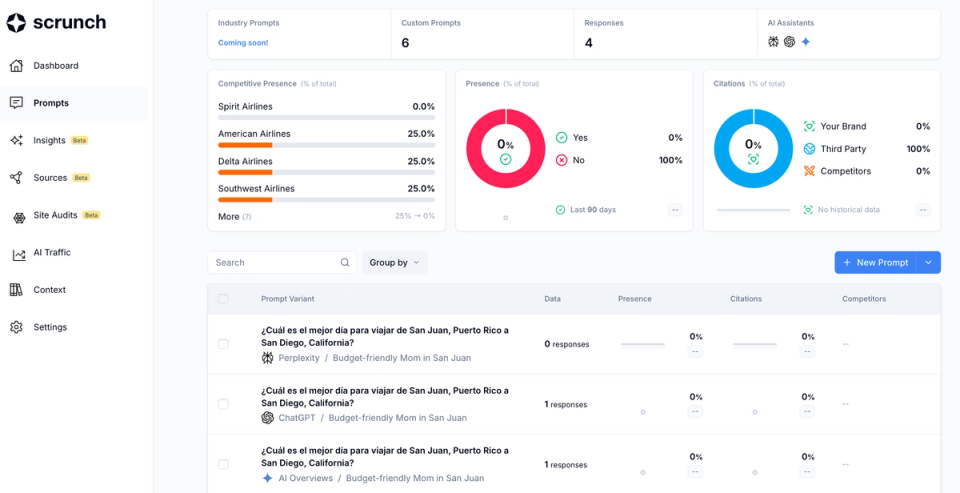Click the check icon beside Last 90 days

(560, 210)
